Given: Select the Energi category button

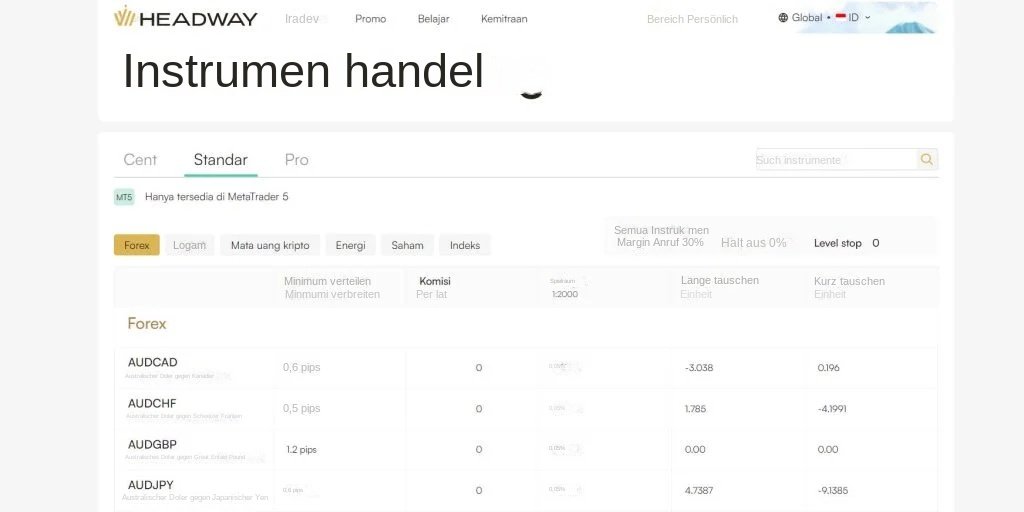Looking at the screenshot, I should click(x=351, y=245).
